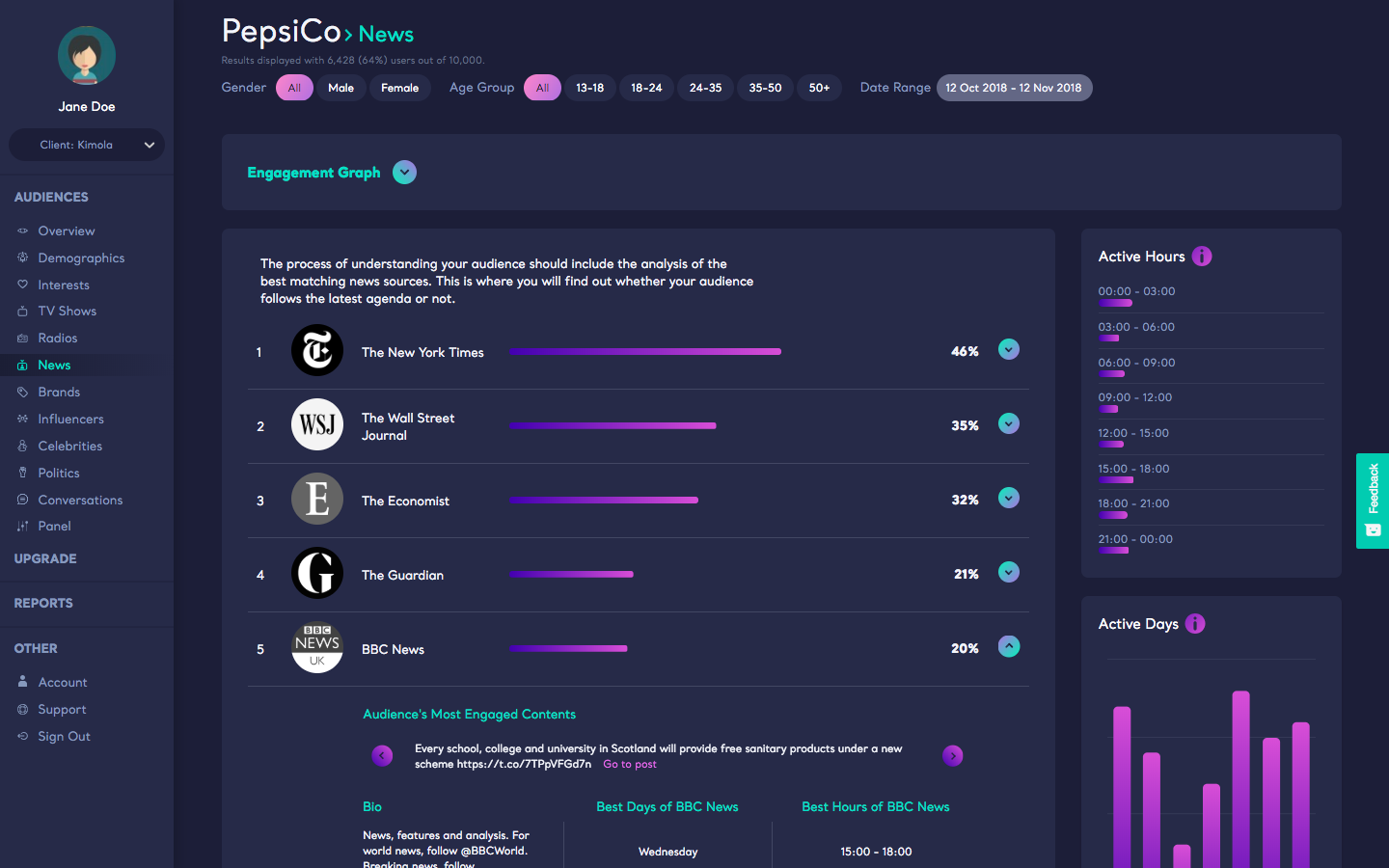Filter by 24-35 age group
The image size is (1389, 868).
(x=706, y=88)
